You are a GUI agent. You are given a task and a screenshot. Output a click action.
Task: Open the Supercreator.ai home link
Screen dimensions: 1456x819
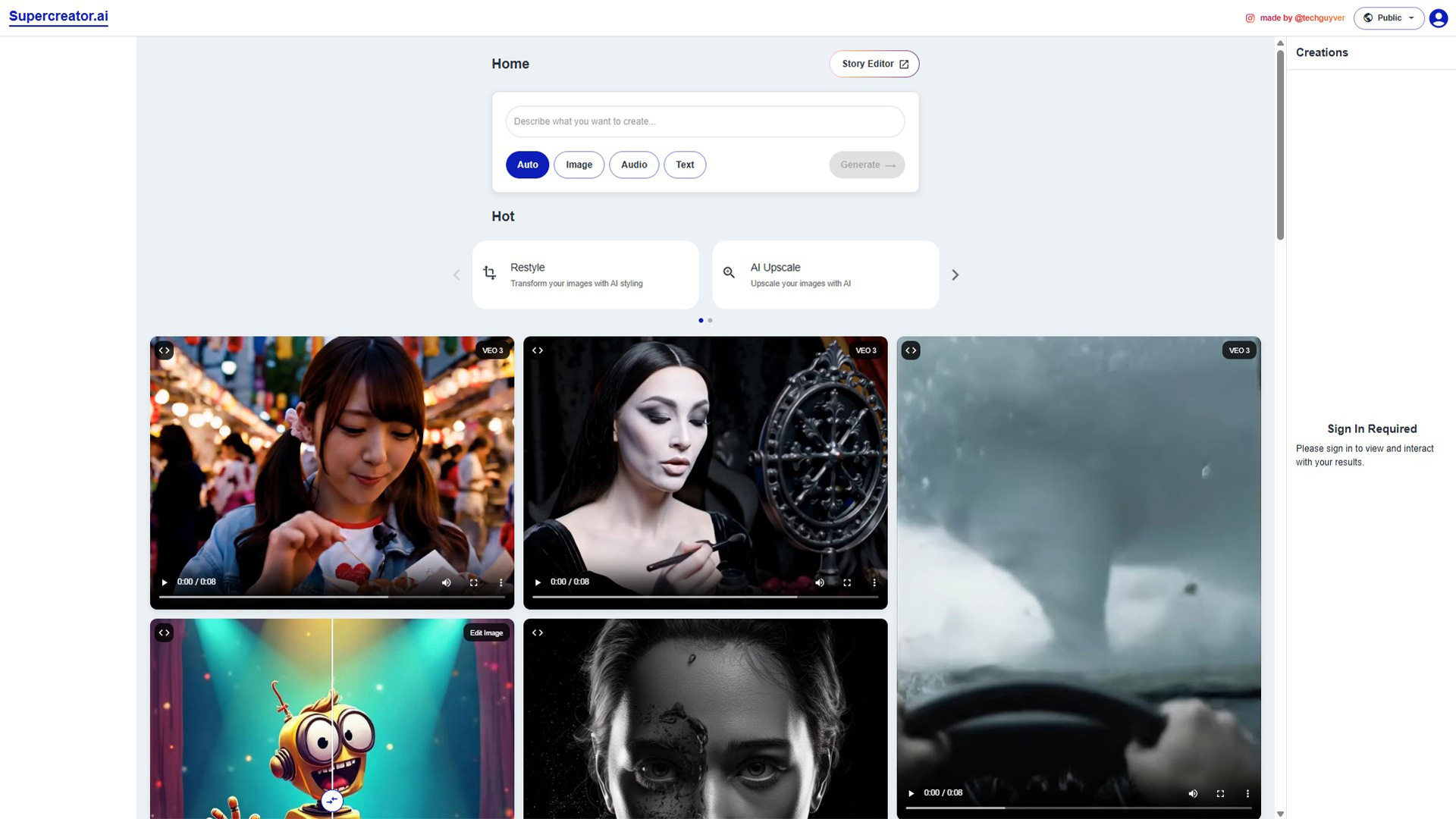(58, 17)
